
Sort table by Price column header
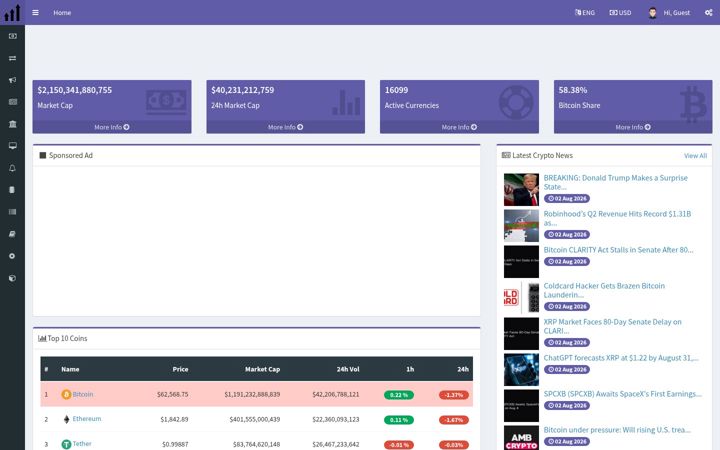point(180,369)
